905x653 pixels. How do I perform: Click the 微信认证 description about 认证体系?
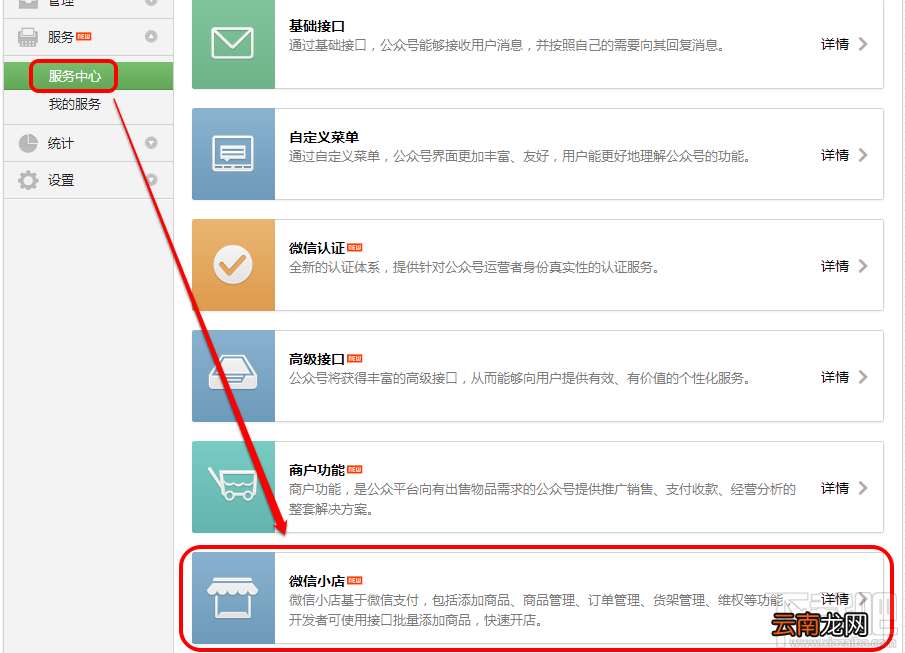474,267
